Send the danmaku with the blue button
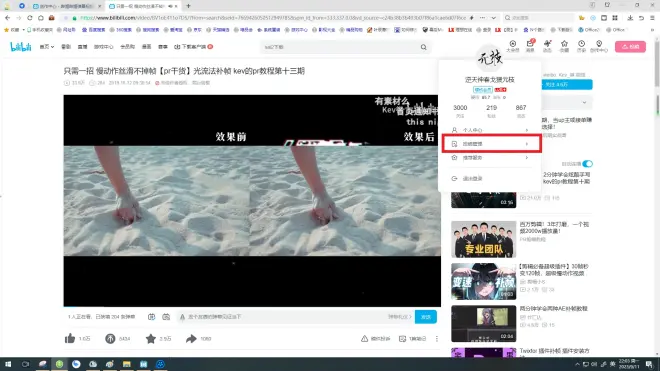Screen dimensions: 660x371 426,317
